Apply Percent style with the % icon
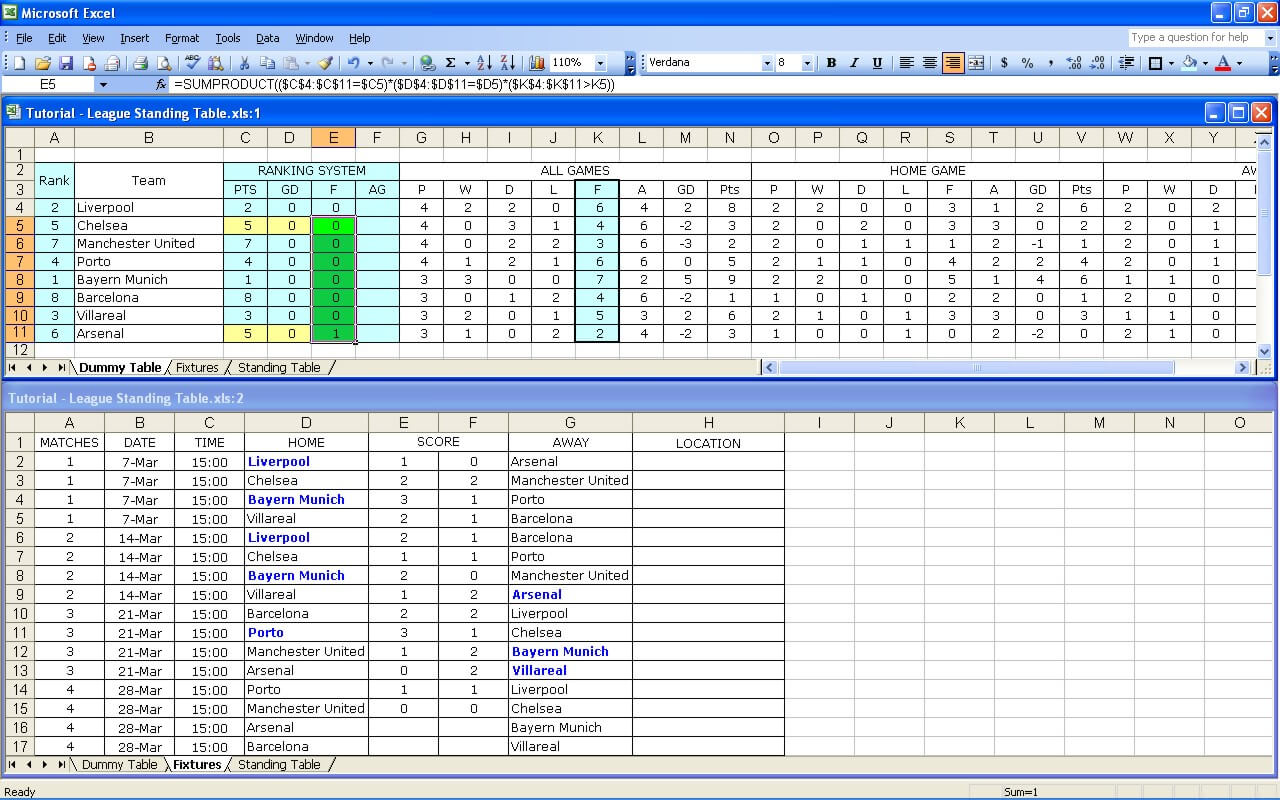This screenshot has width=1280, height=800. 1027,63
